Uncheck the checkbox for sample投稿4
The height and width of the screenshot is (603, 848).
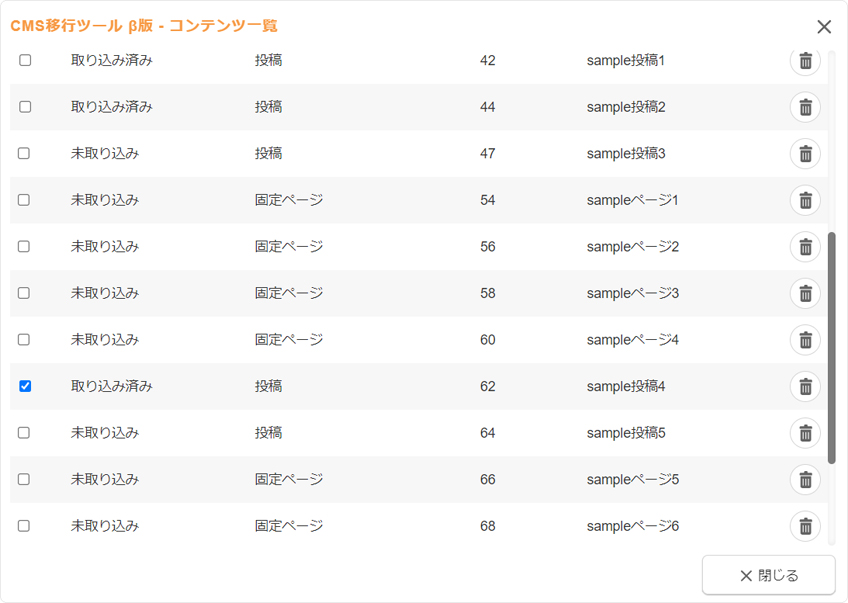(25, 386)
